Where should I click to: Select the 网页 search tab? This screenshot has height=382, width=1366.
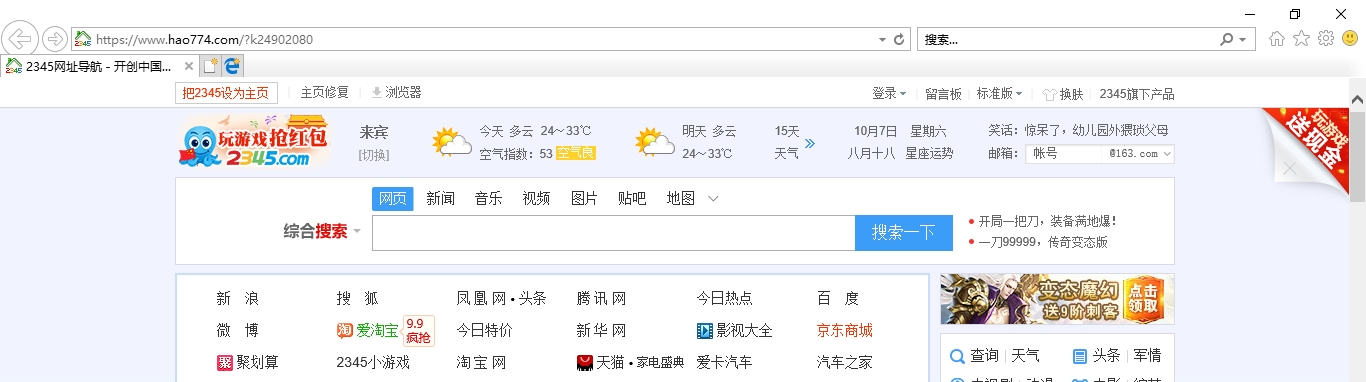tap(392, 198)
